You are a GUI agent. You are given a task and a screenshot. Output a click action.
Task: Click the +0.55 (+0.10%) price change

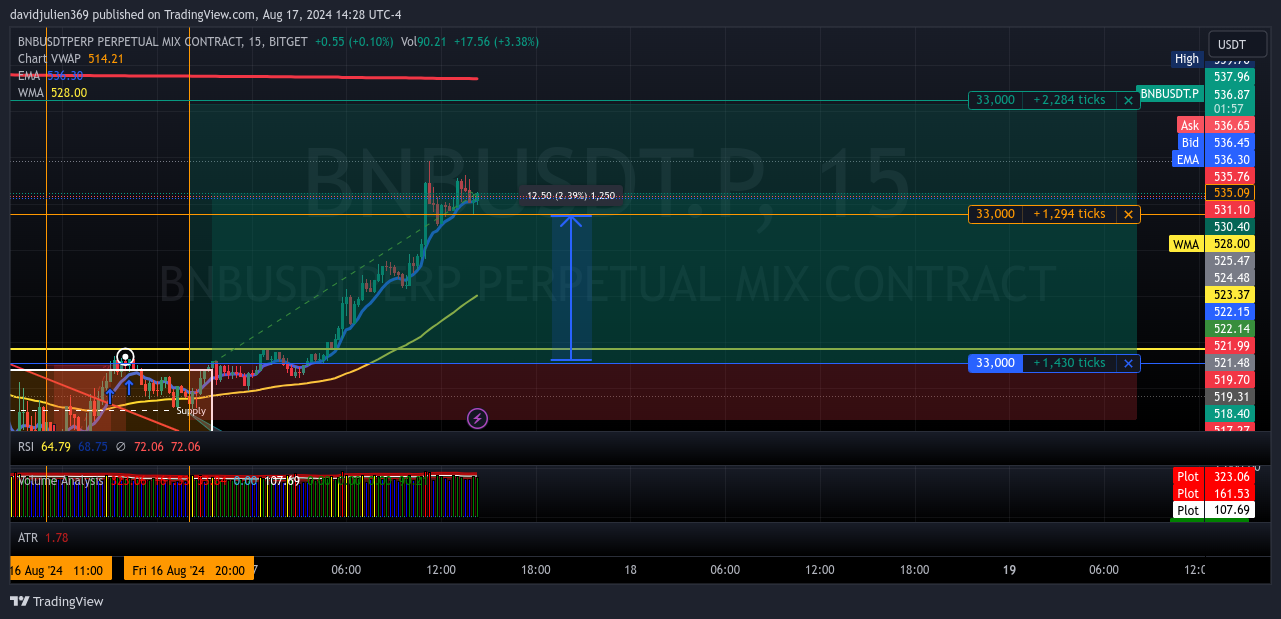(x=354, y=42)
